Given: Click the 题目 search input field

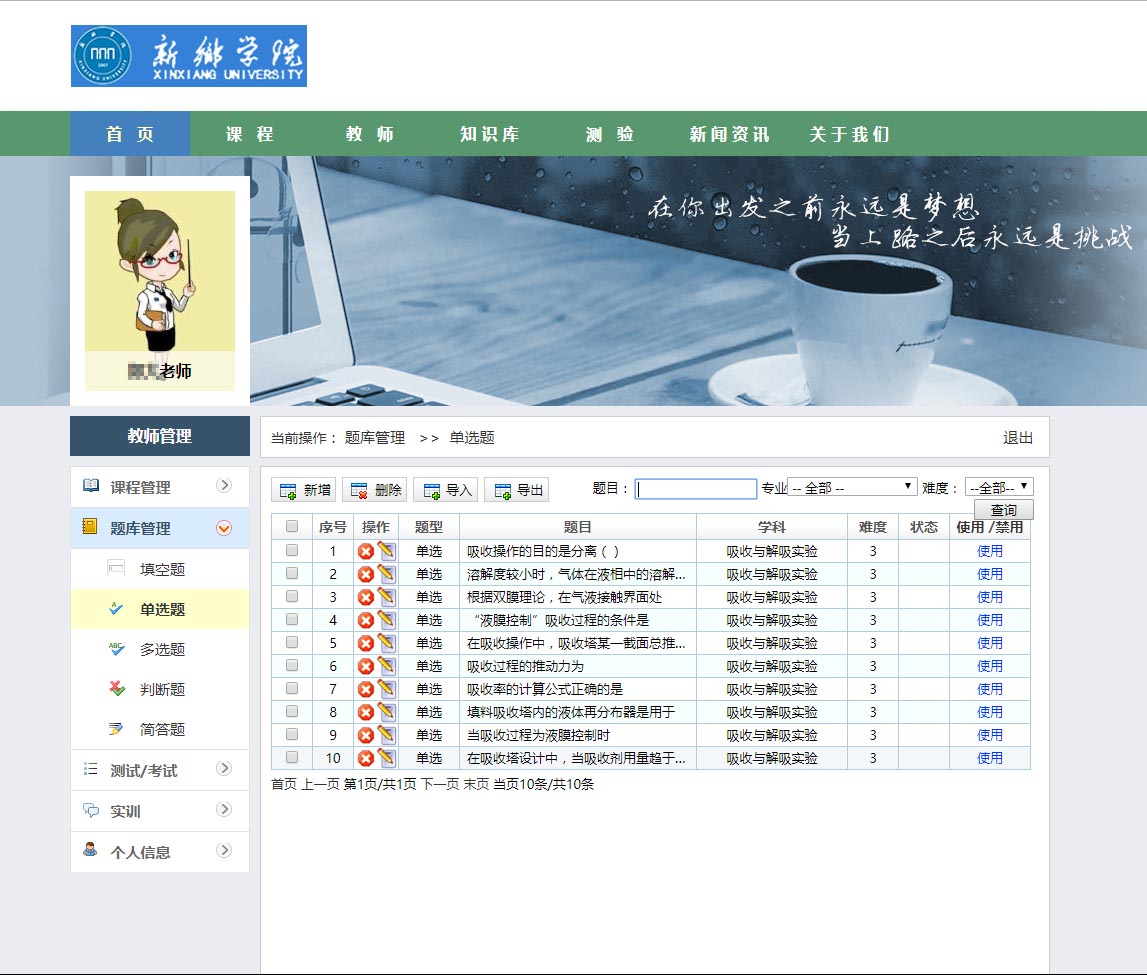Looking at the screenshot, I should coord(696,489).
